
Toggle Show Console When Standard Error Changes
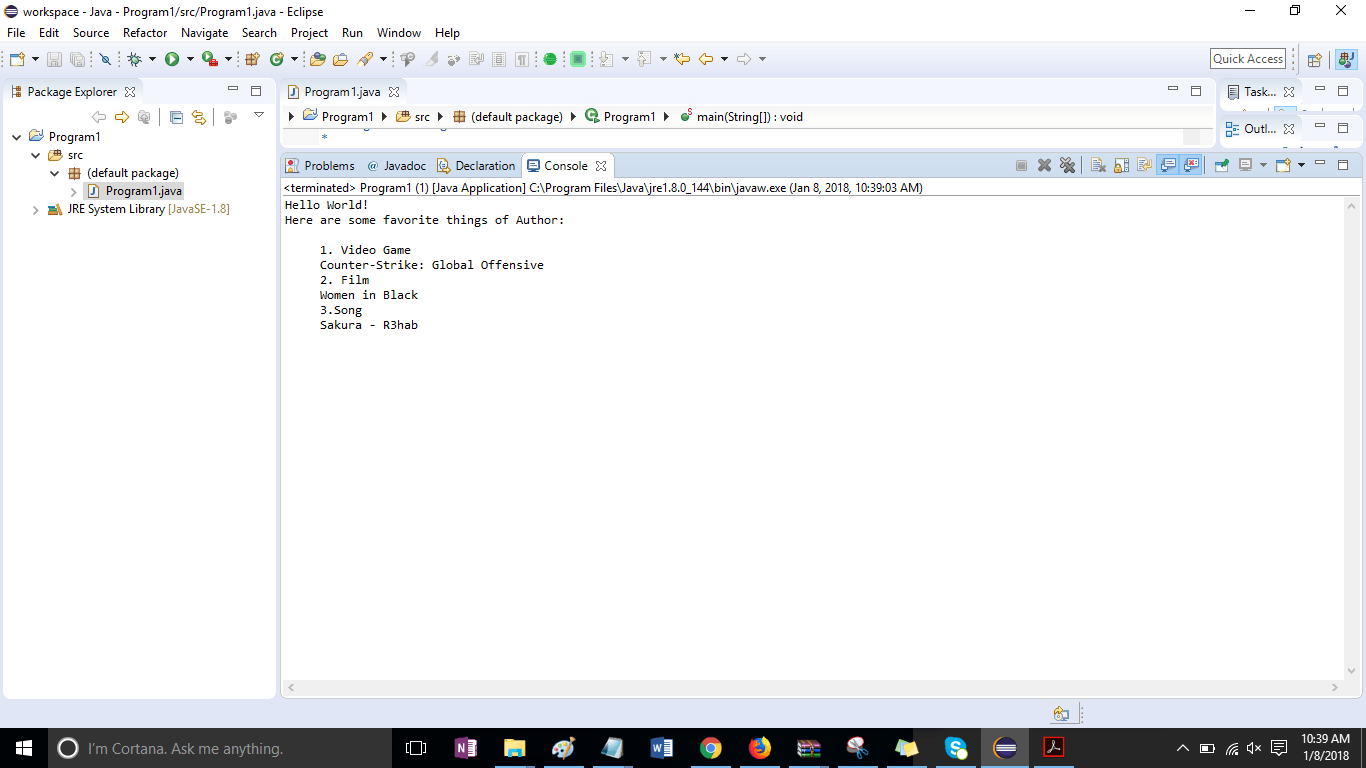click(1191, 165)
